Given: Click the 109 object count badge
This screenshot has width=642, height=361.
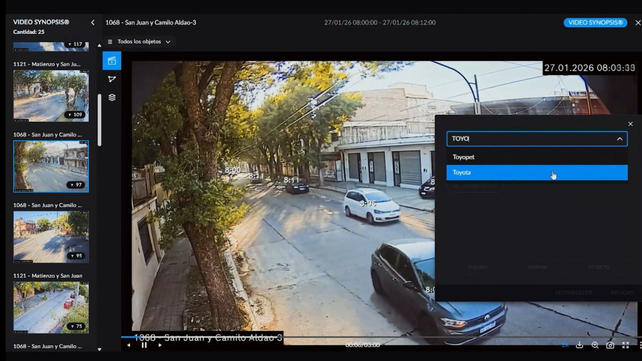Looking at the screenshot, I should point(76,115).
